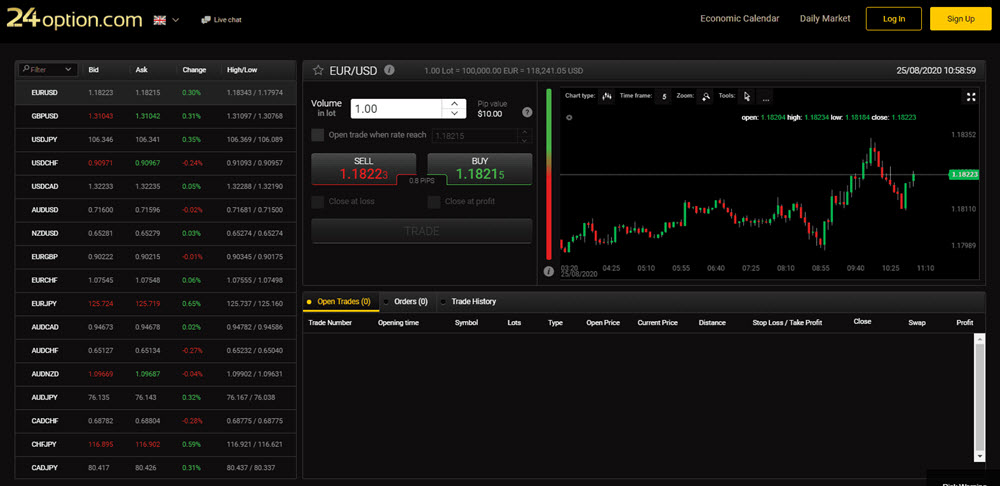1000x486 pixels.
Task: Sort instruments by Ask column header
Action: (x=141, y=70)
